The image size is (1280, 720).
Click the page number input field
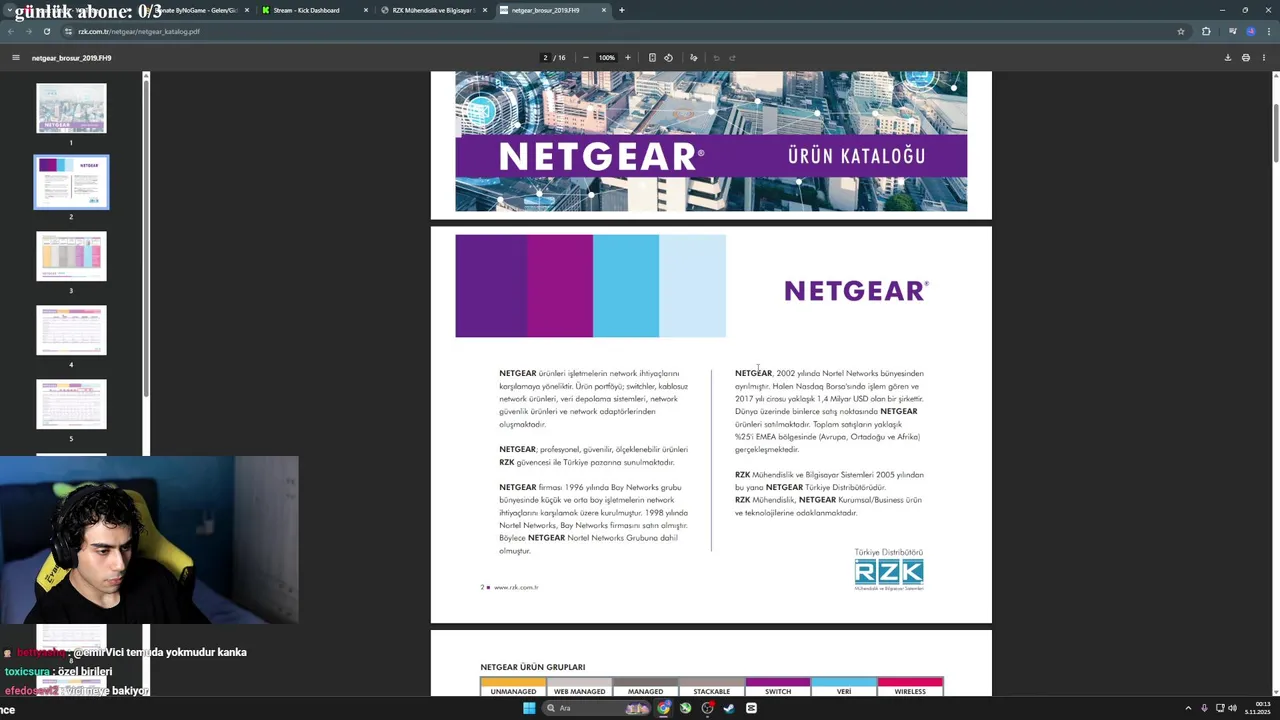546,58
